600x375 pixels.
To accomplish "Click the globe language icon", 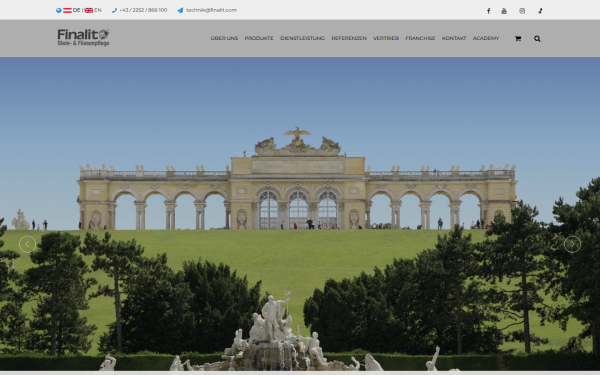I will [59, 10].
